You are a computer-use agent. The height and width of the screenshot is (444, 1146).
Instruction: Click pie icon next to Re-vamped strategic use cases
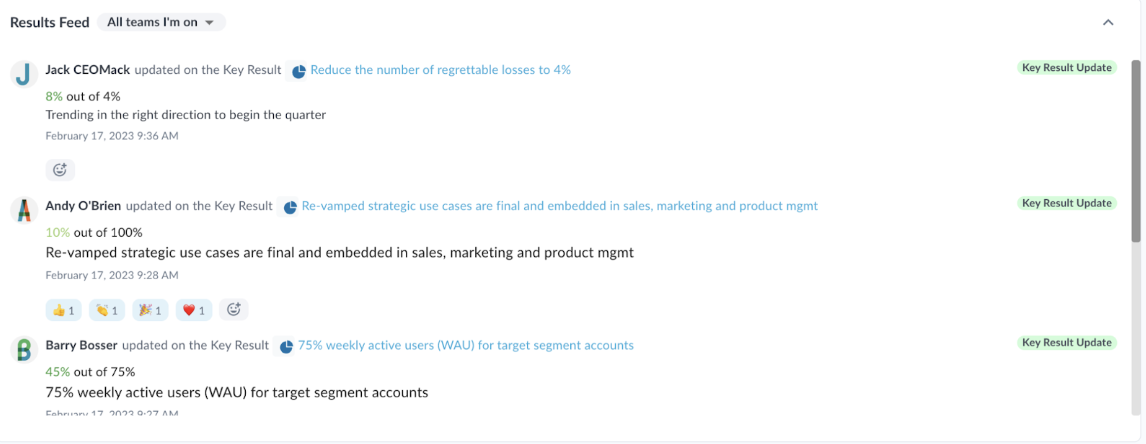(x=290, y=207)
